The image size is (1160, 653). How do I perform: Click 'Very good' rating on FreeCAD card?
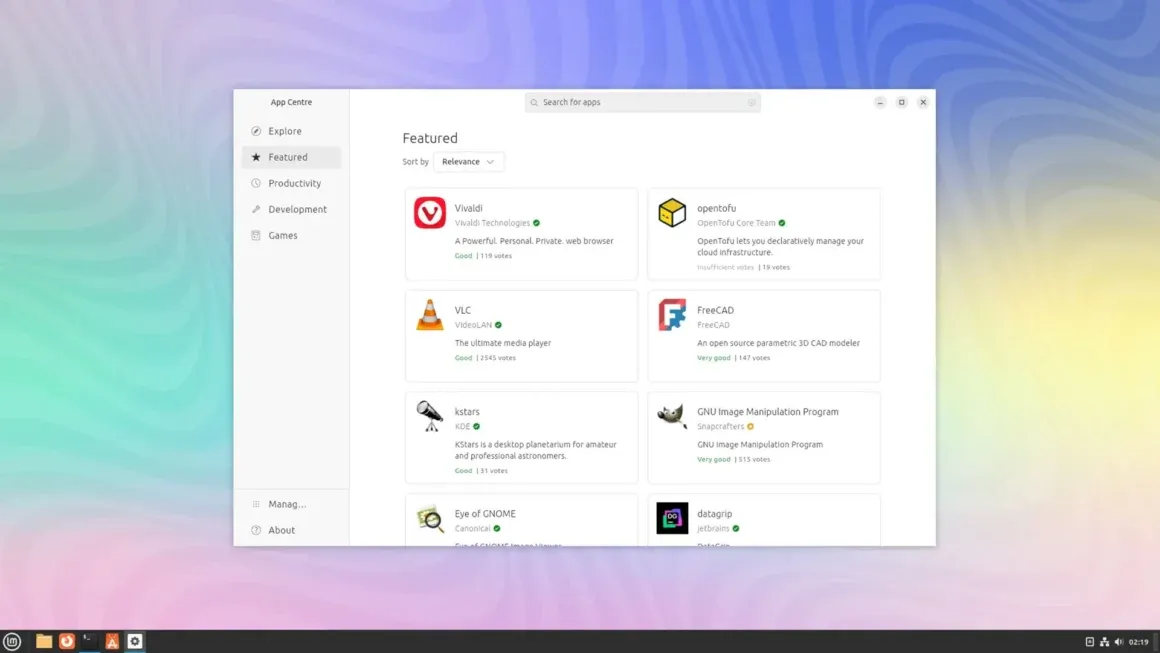coord(713,357)
